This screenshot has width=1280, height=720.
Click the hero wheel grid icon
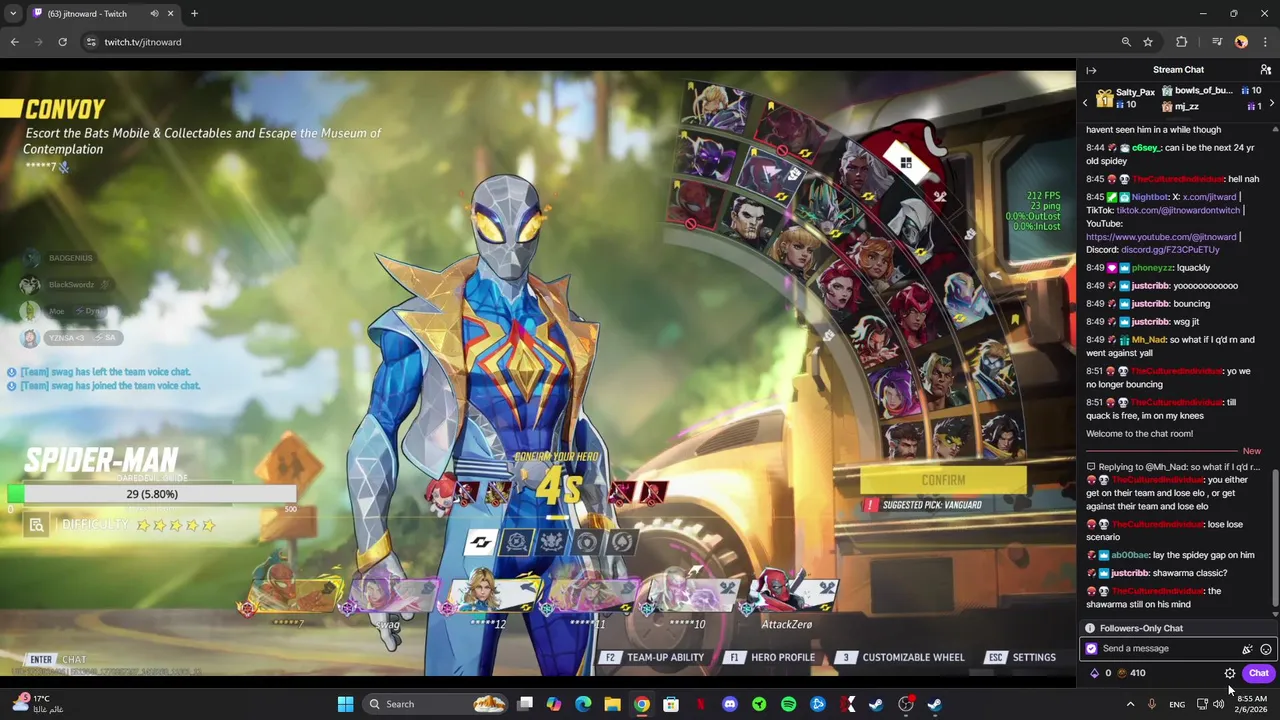point(905,163)
